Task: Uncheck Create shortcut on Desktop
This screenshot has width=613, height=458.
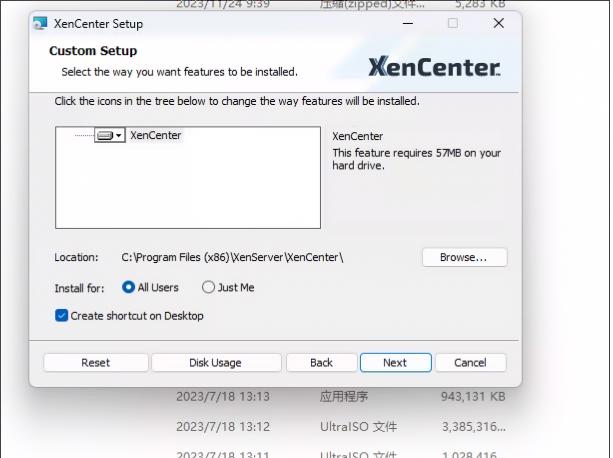Action: 62,316
